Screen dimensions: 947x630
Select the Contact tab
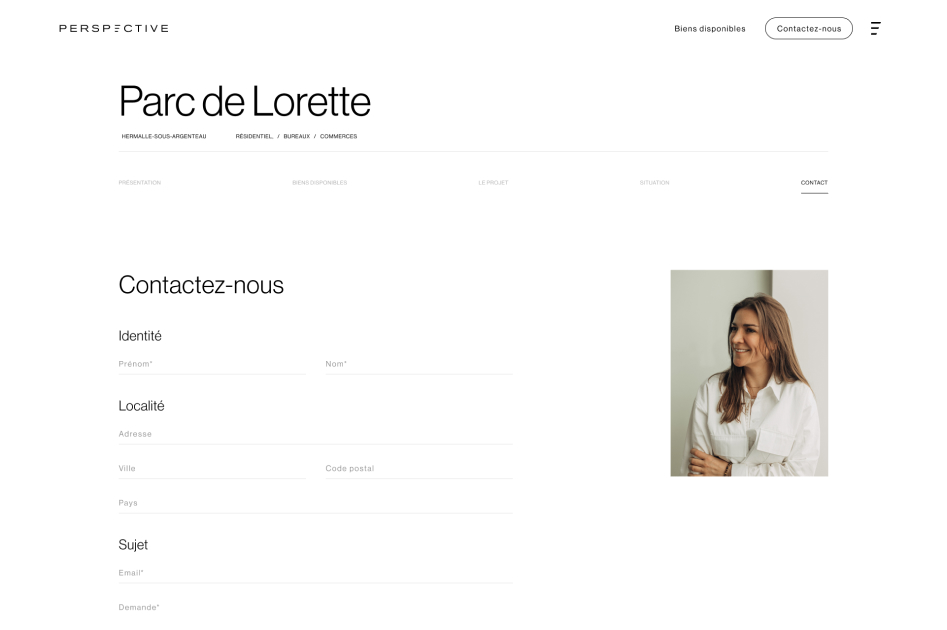pos(814,182)
